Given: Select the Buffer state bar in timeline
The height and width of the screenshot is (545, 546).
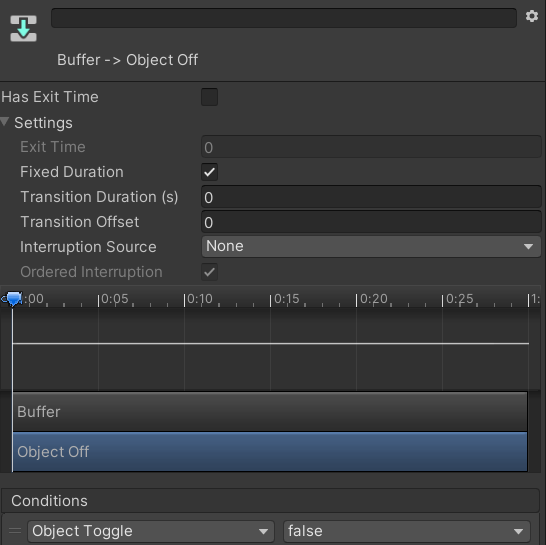Looking at the screenshot, I should [270, 412].
